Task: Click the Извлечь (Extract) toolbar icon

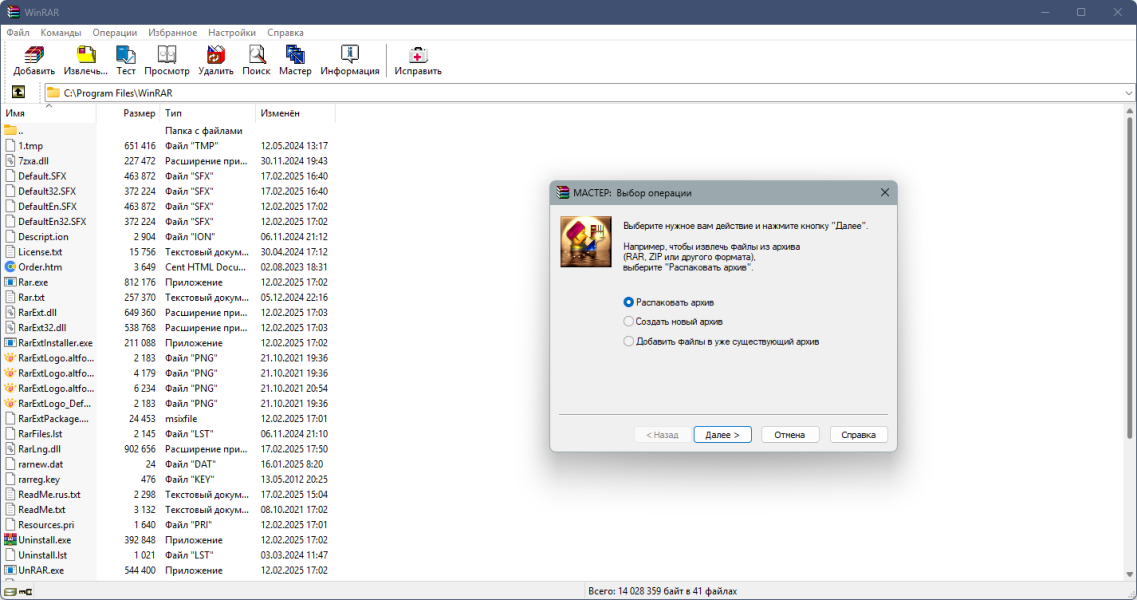Action: pos(86,55)
